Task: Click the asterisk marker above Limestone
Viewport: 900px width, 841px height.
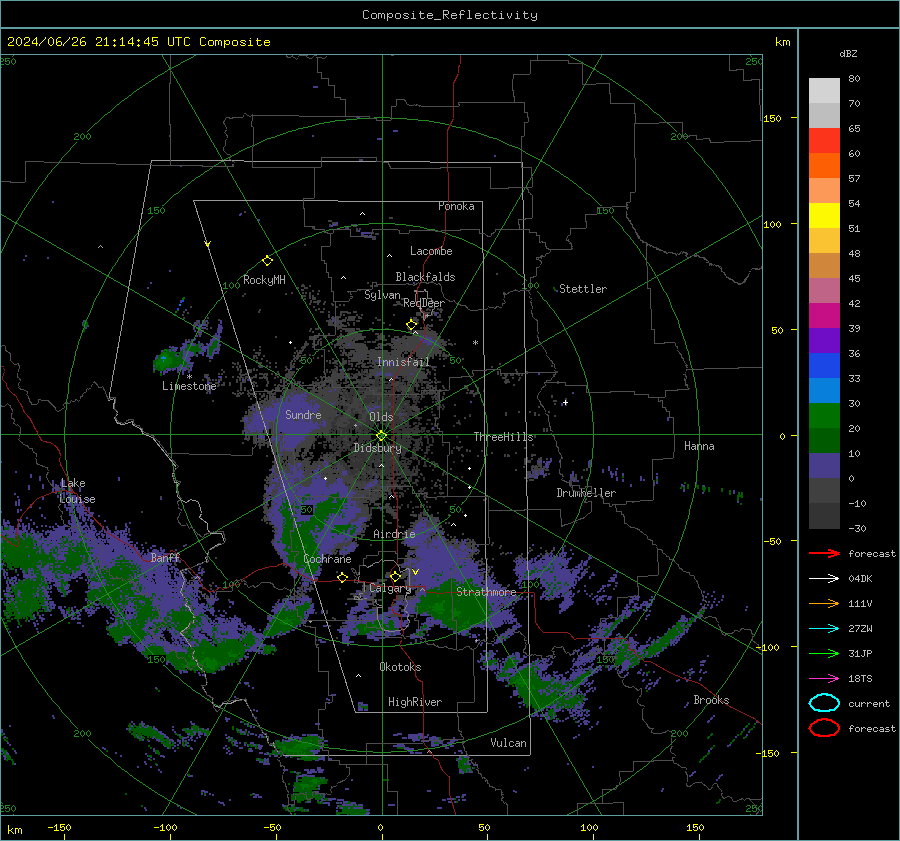Action: (x=189, y=377)
